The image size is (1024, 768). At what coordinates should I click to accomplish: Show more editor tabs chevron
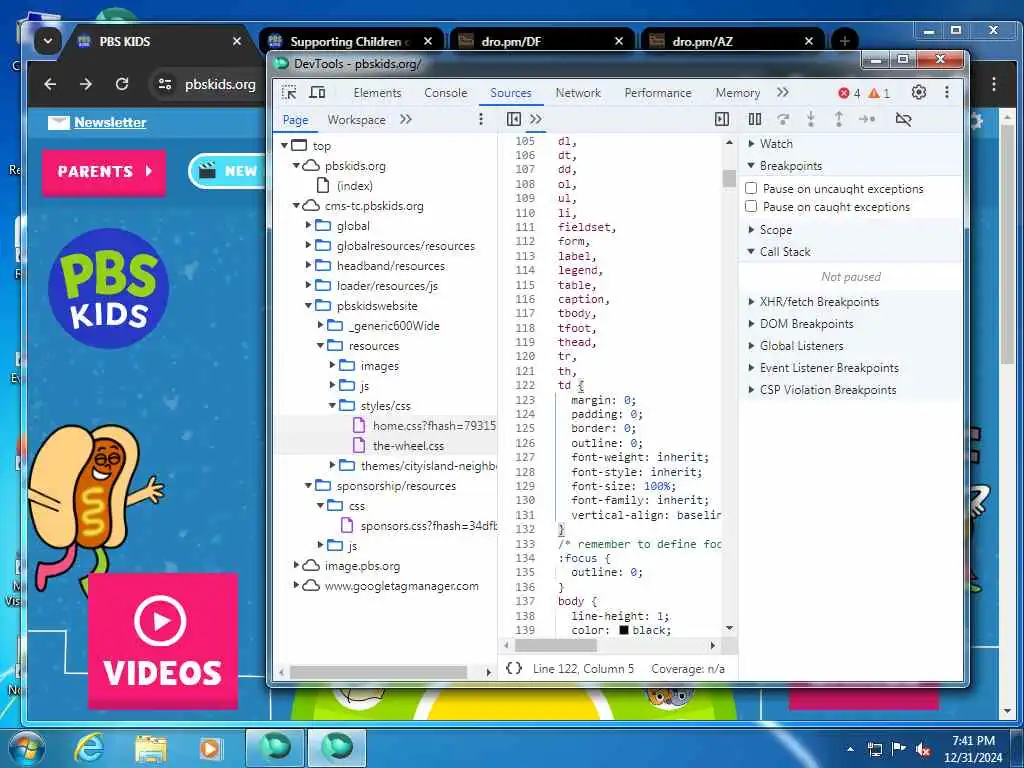[x=536, y=119]
